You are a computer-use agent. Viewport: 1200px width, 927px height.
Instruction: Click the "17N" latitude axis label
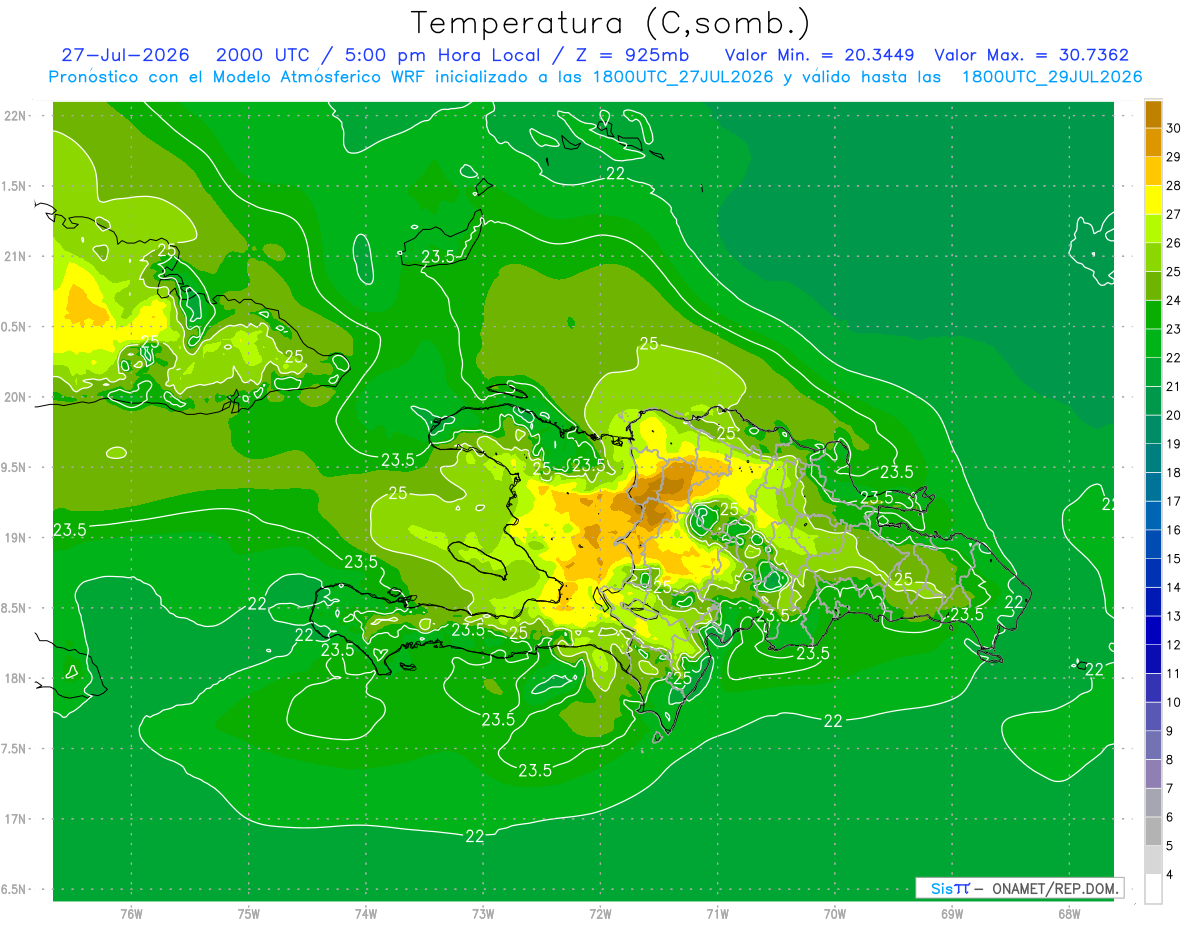(x=15, y=819)
